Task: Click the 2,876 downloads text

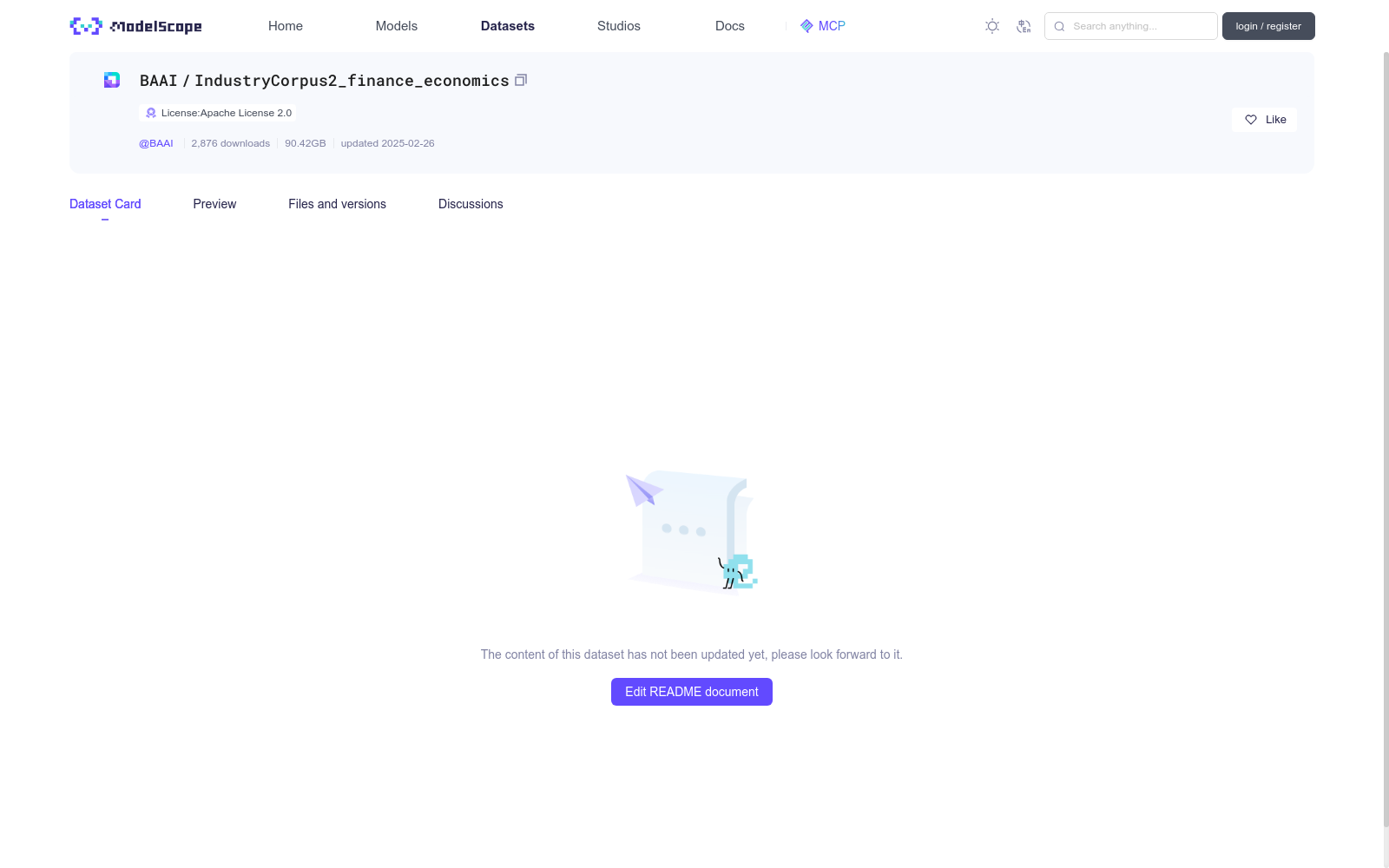Action: (231, 143)
